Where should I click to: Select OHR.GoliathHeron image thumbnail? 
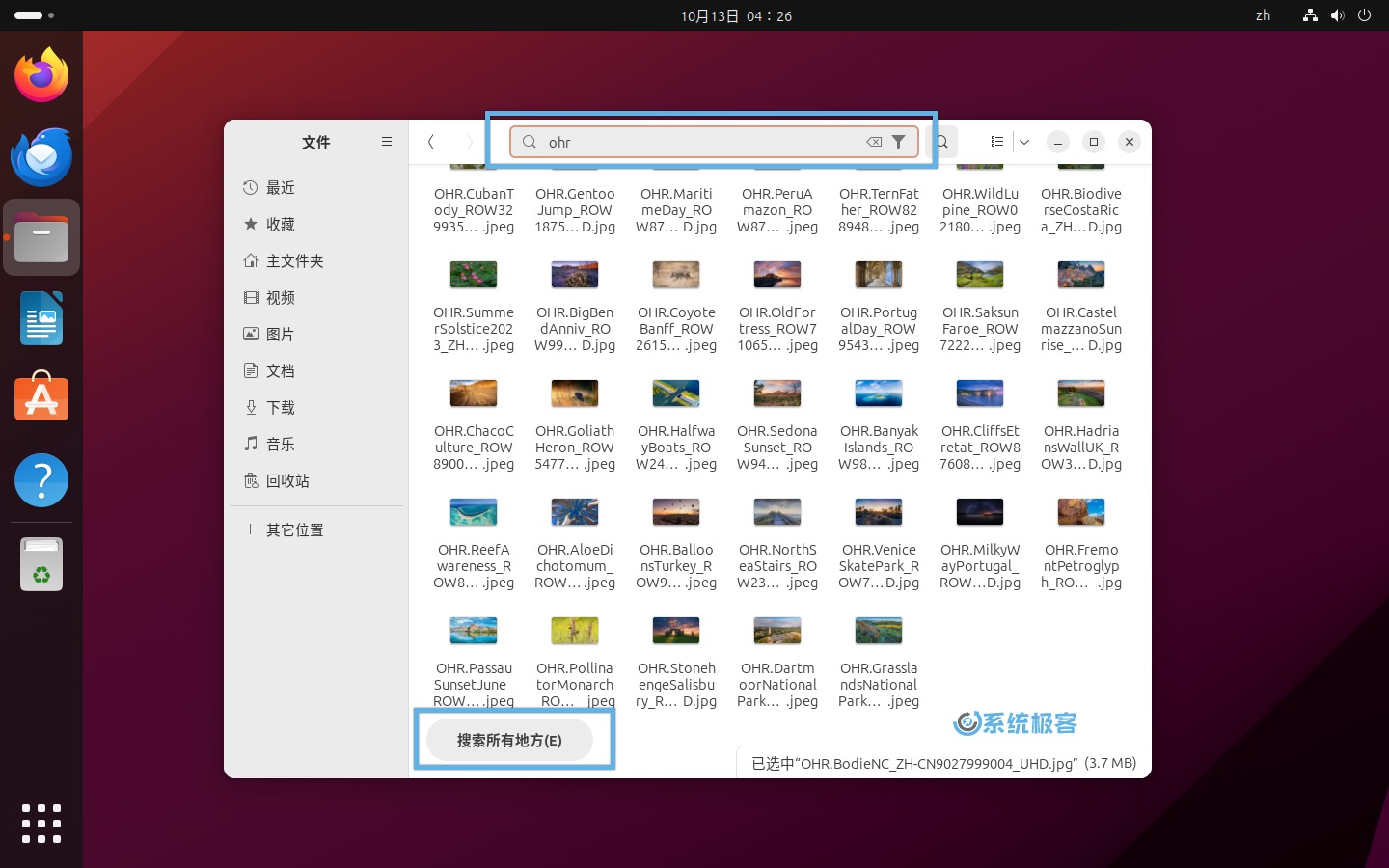click(575, 393)
